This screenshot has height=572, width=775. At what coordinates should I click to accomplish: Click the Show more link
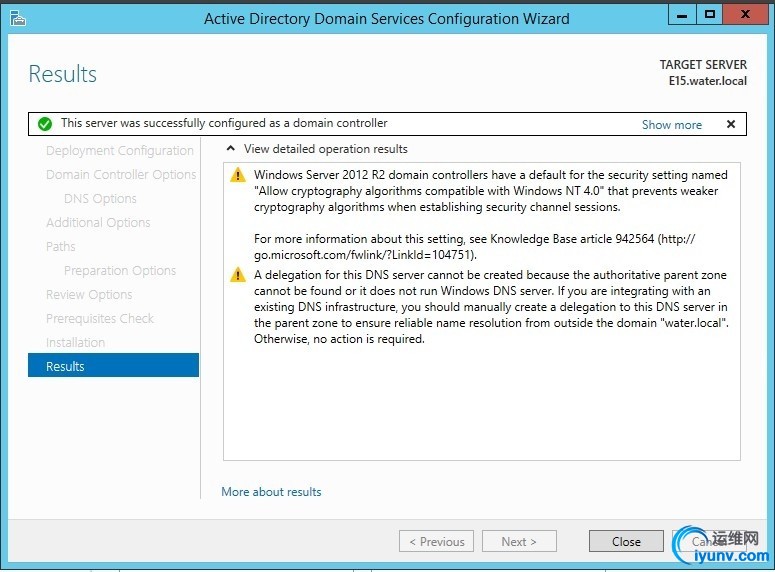[x=671, y=125]
